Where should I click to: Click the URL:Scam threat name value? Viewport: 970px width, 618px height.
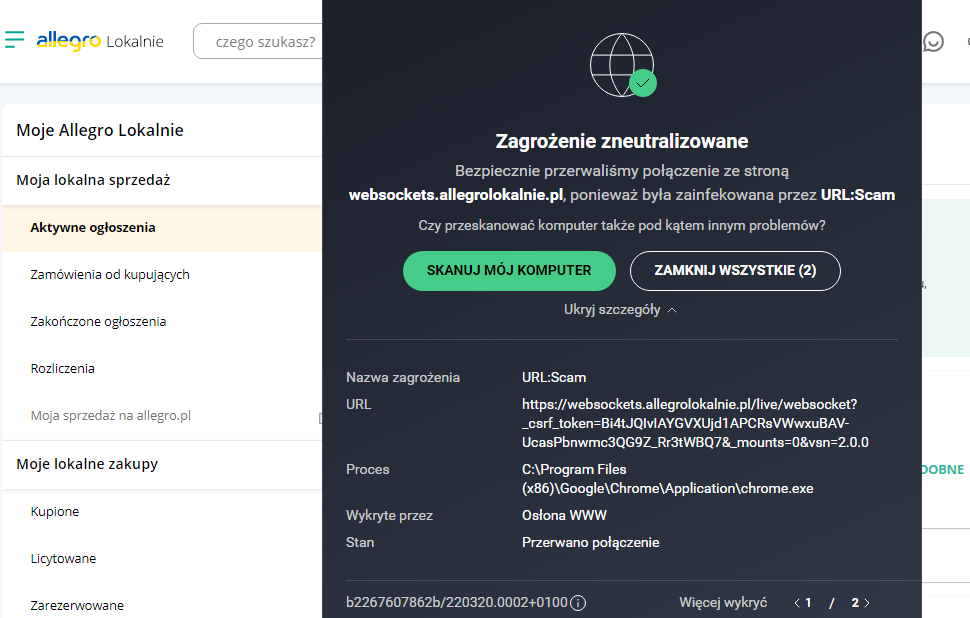554,377
